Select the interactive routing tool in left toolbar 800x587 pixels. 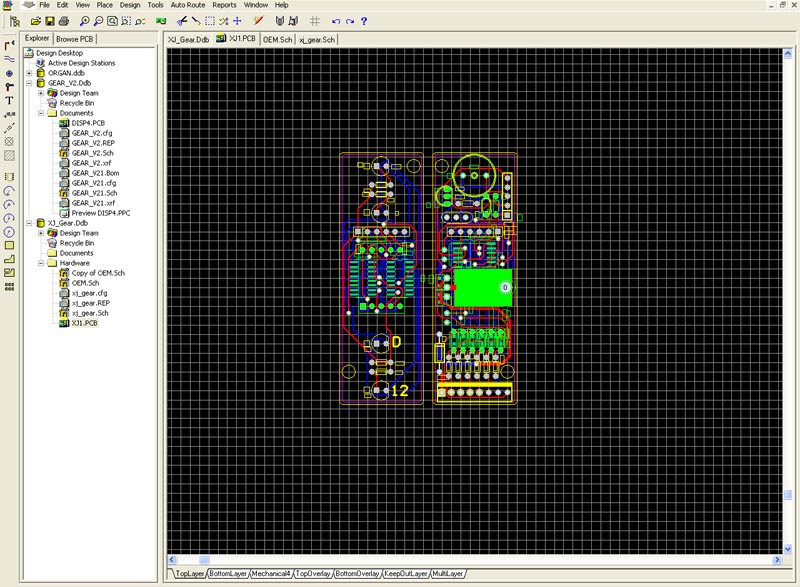[9, 45]
